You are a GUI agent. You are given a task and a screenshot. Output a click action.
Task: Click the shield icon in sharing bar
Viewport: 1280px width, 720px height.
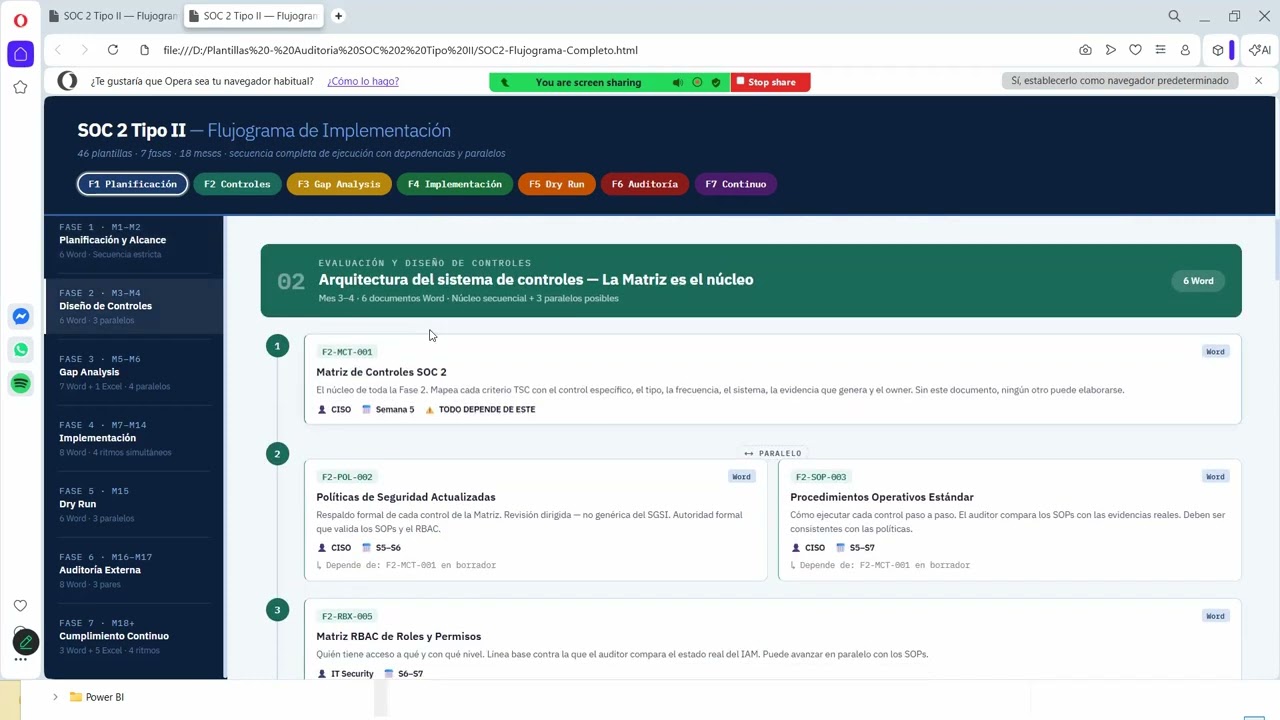[716, 82]
